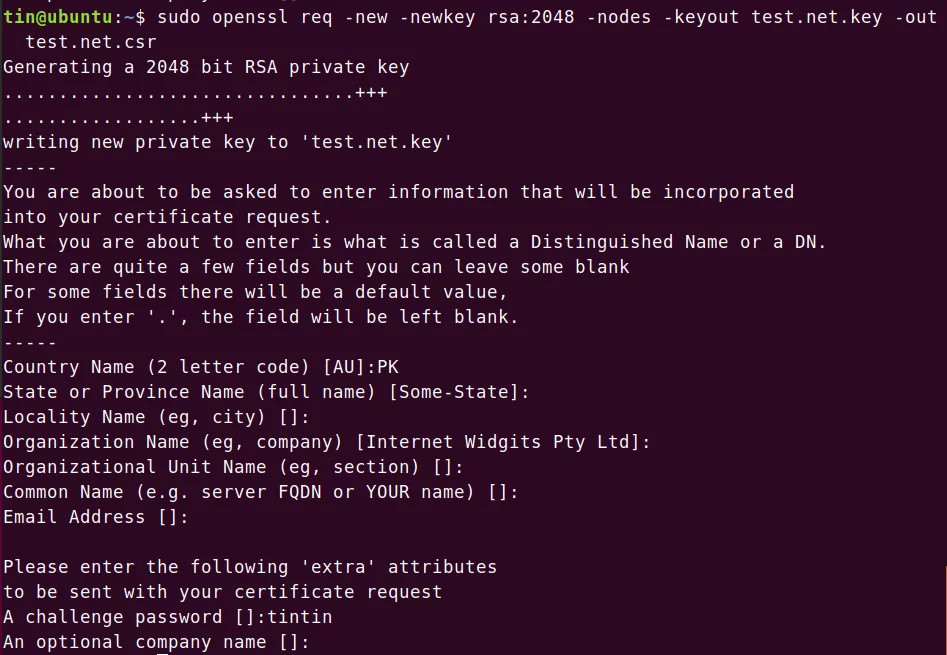Image resolution: width=947 pixels, height=655 pixels.
Task: Click the 'rsa:2048' argument in the command
Action: 531,17
